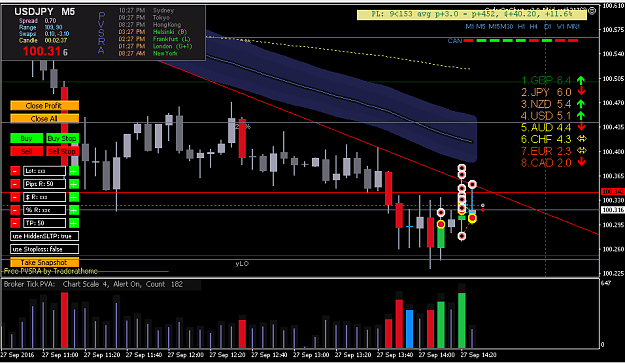Click the minus button next to $ R

click(x=15, y=197)
